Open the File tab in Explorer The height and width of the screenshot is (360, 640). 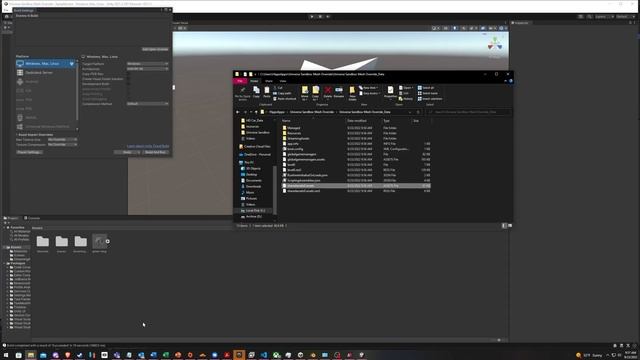click(240, 81)
